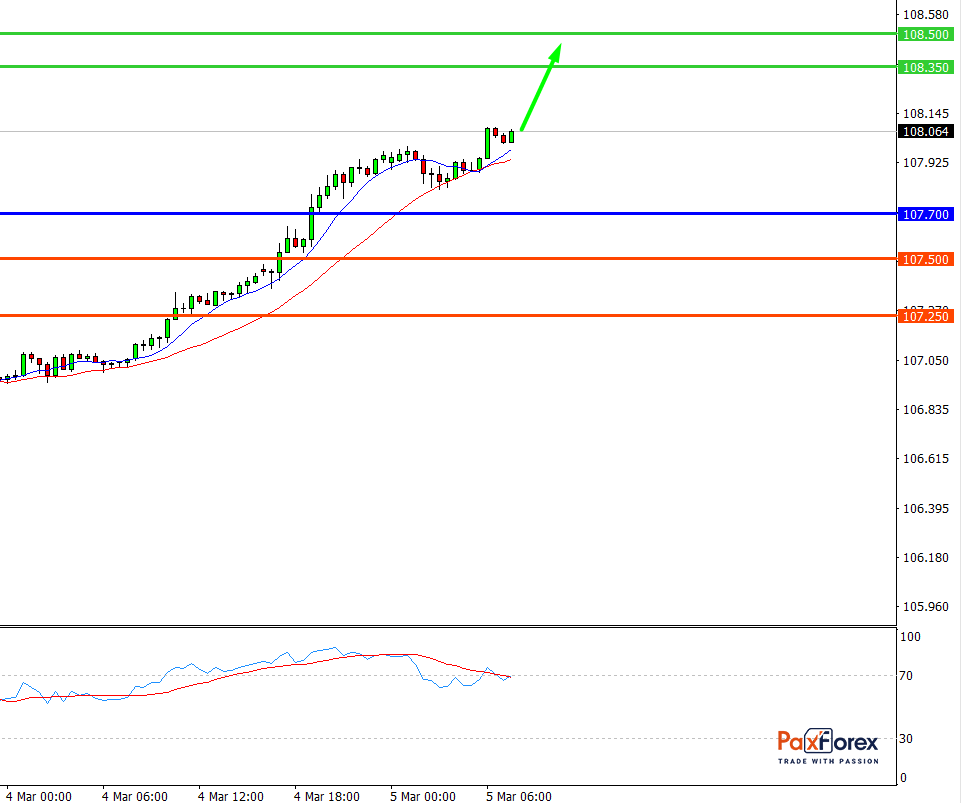Select the lower green horizontal line at 108.350
The image size is (962, 803).
(x=448, y=66)
